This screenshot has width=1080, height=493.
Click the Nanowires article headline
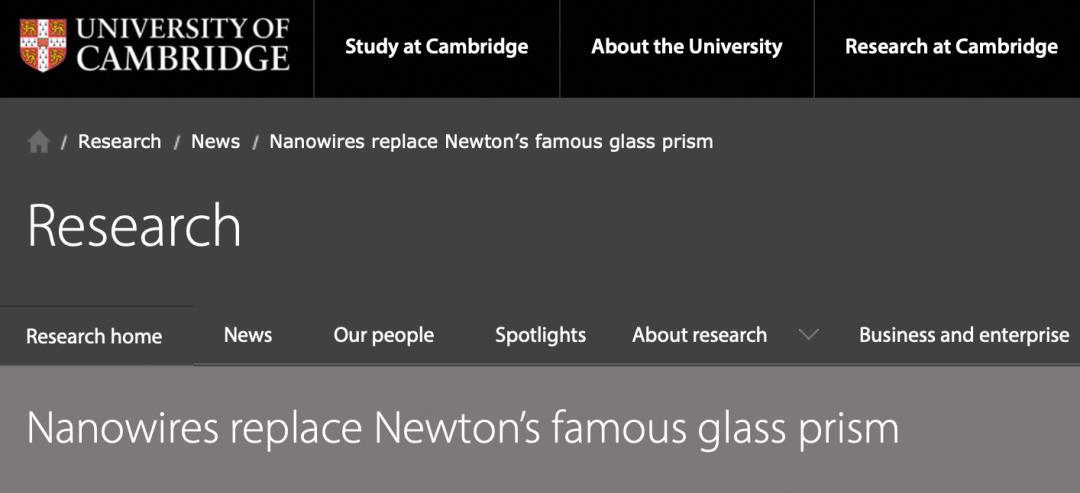point(462,428)
